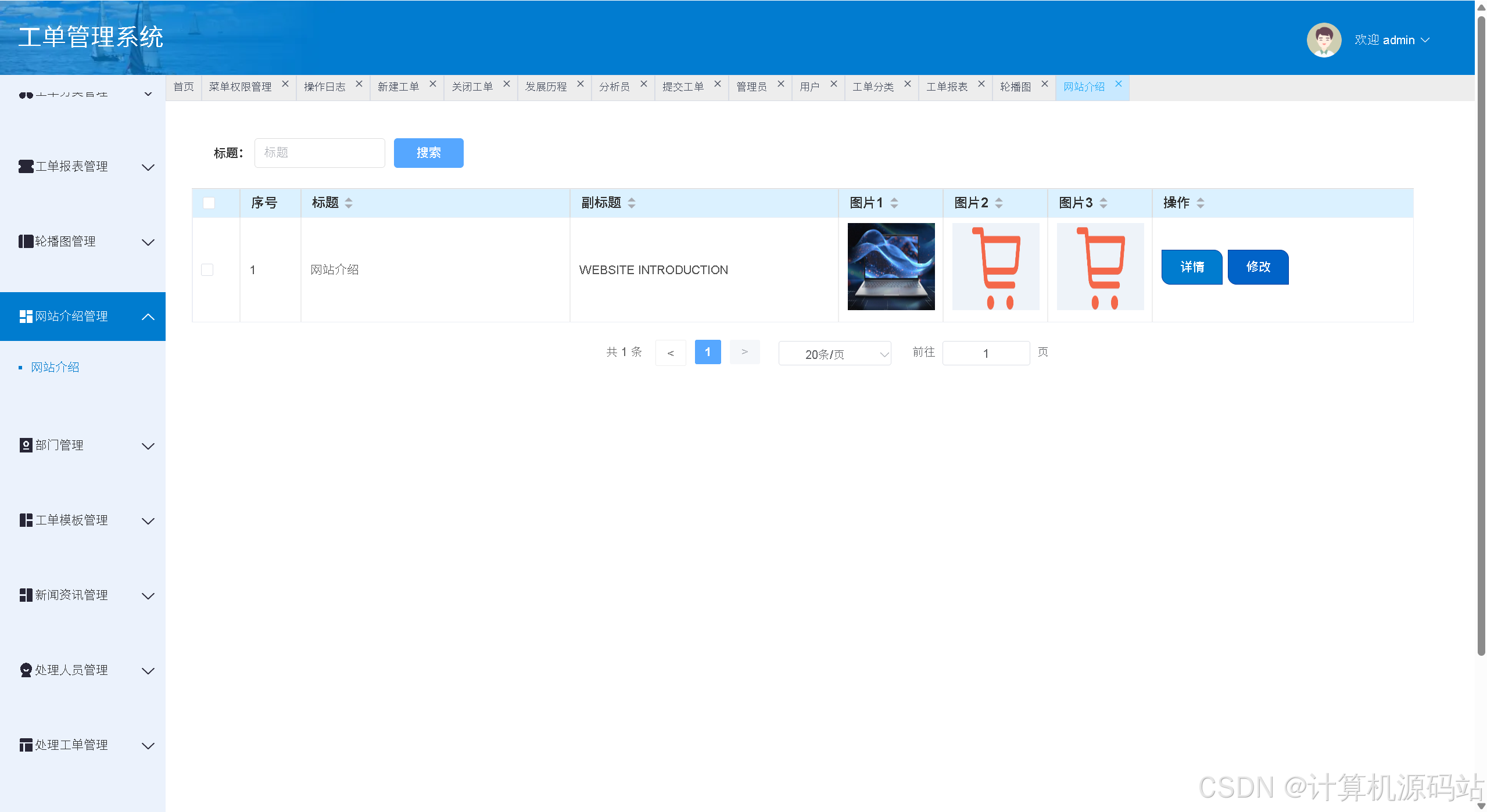The image size is (1487, 812).
Task: Click the 新闻资讯管理 sidebar icon
Action: click(x=26, y=595)
